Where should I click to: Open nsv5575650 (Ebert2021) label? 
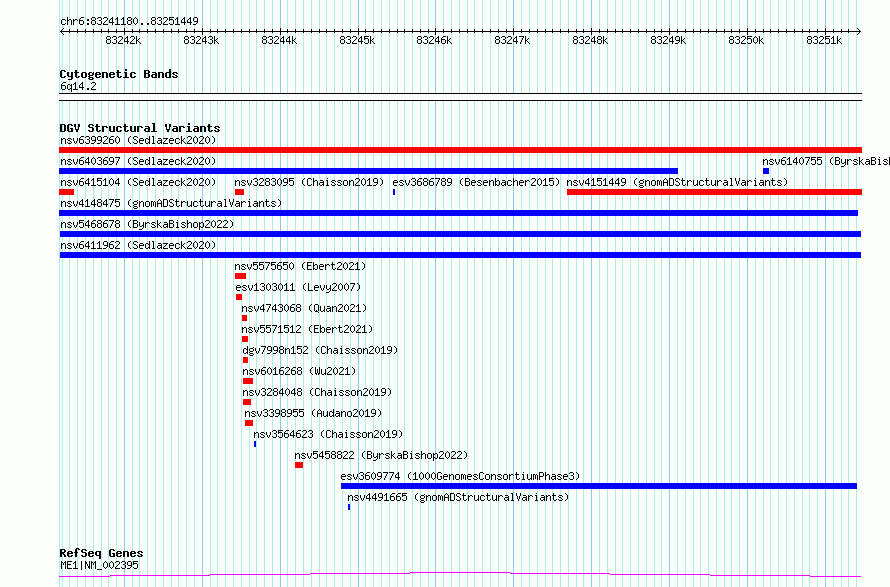point(300,266)
